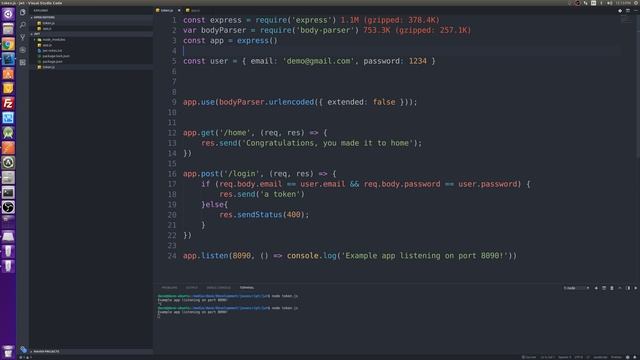Open the clock in the top panel
Viewport: 640px width, 360px height.
[x=623, y=3]
